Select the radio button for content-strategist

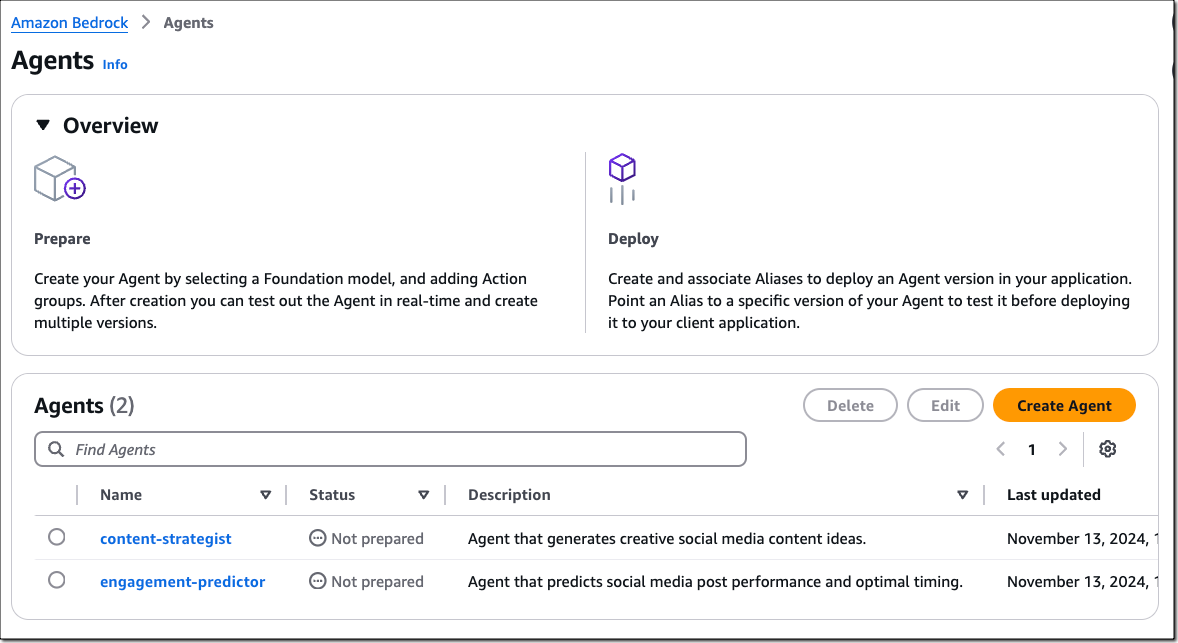click(x=56, y=538)
